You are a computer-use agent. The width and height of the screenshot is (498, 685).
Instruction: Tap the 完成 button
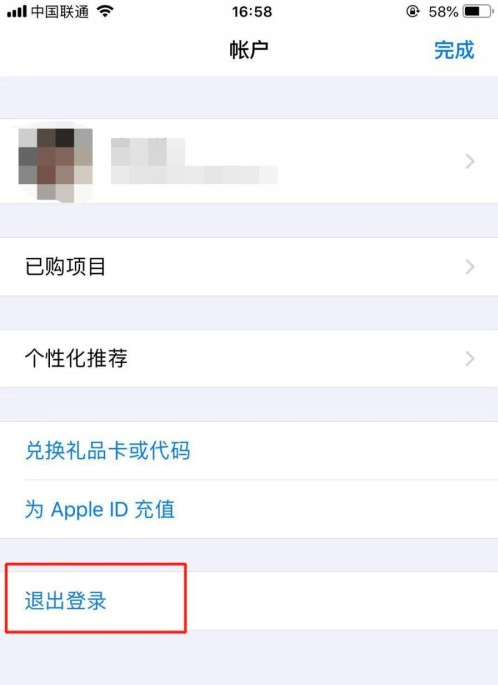click(x=454, y=50)
